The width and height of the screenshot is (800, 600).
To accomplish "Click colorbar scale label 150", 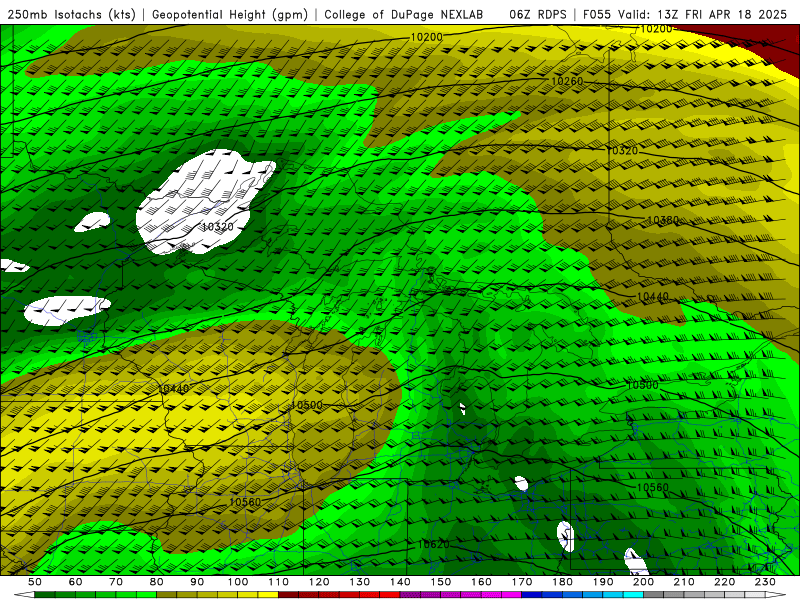I will [441, 582].
